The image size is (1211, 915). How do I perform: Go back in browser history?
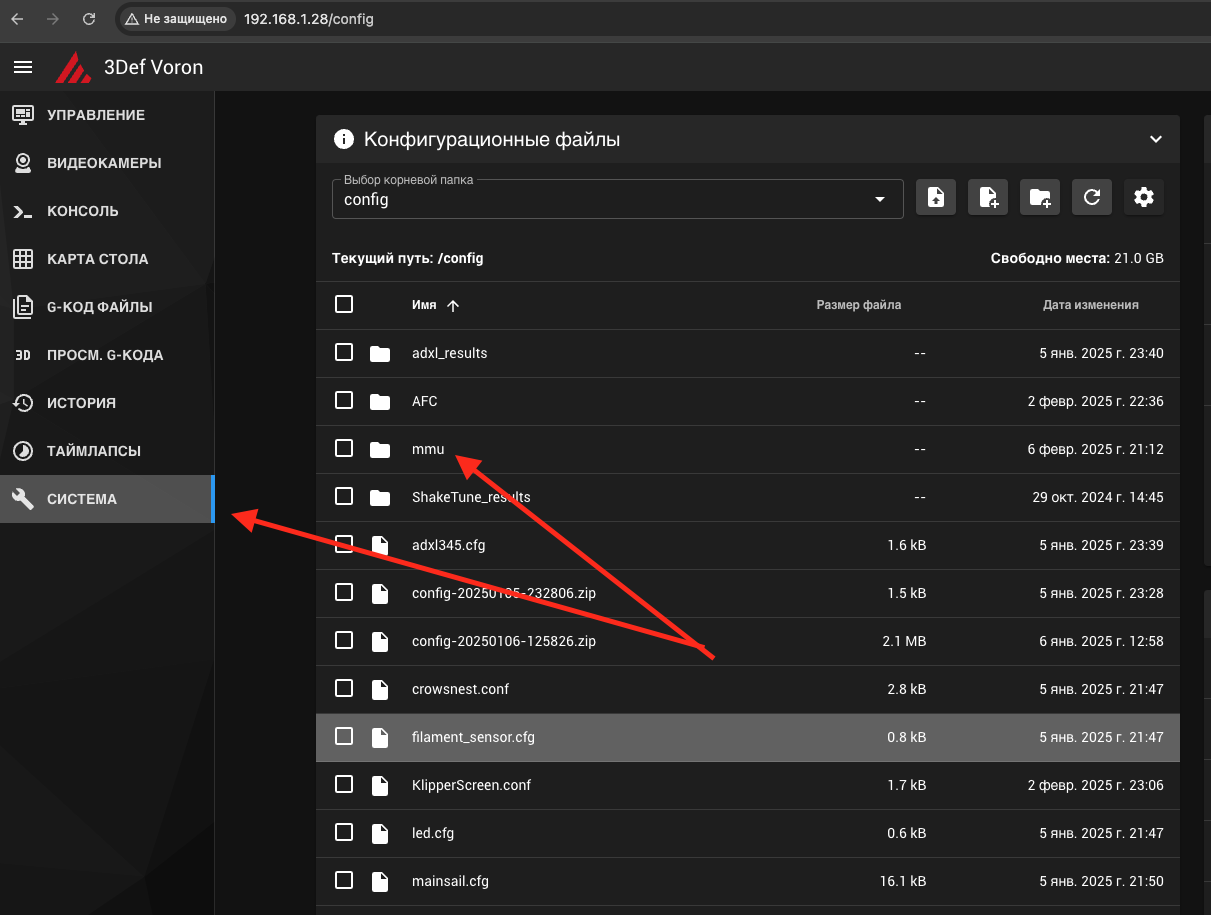[17, 18]
